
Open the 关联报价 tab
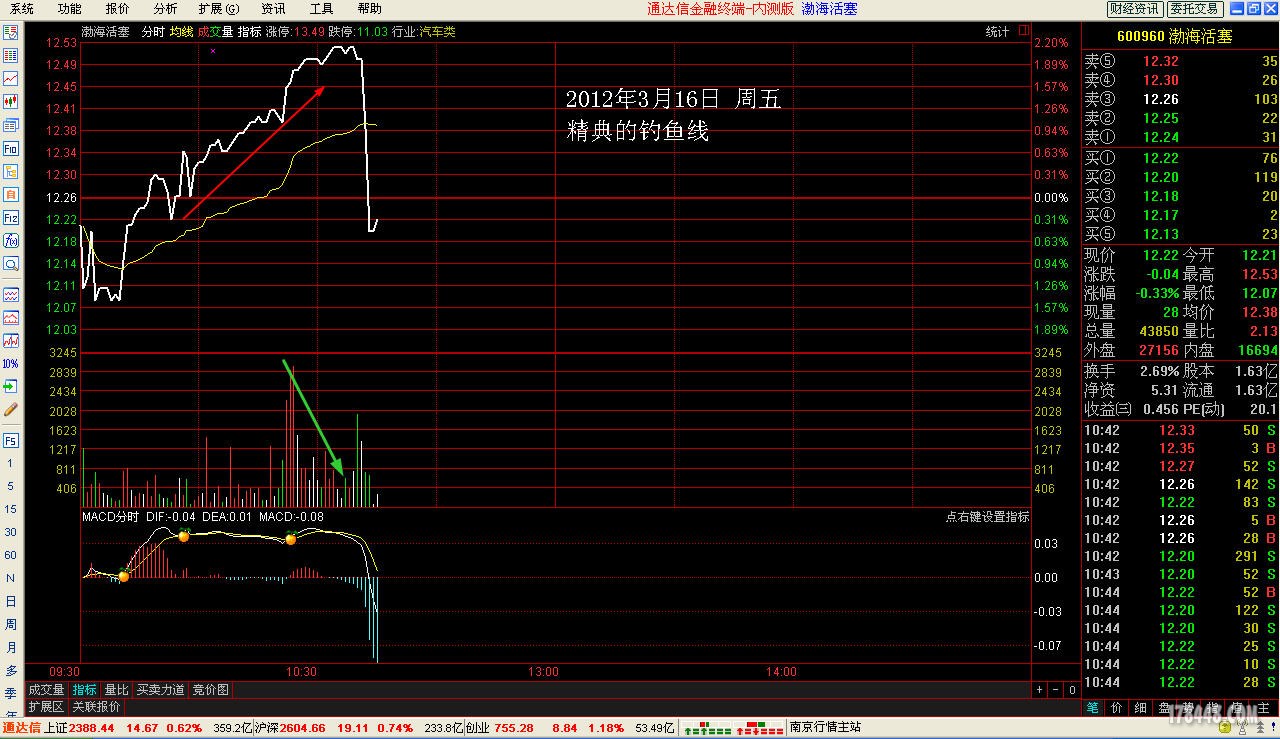96,707
